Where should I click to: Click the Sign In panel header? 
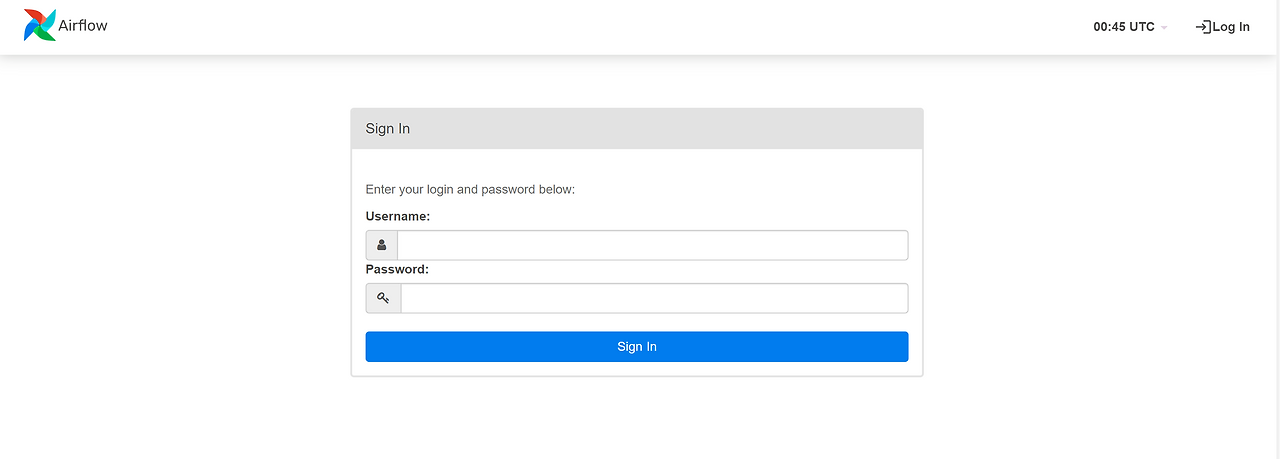tap(637, 129)
